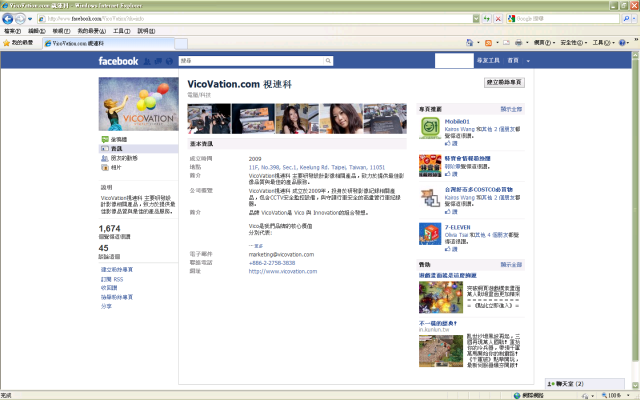Click the +886-2-2756-3838 phone link

(x=272, y=263)
